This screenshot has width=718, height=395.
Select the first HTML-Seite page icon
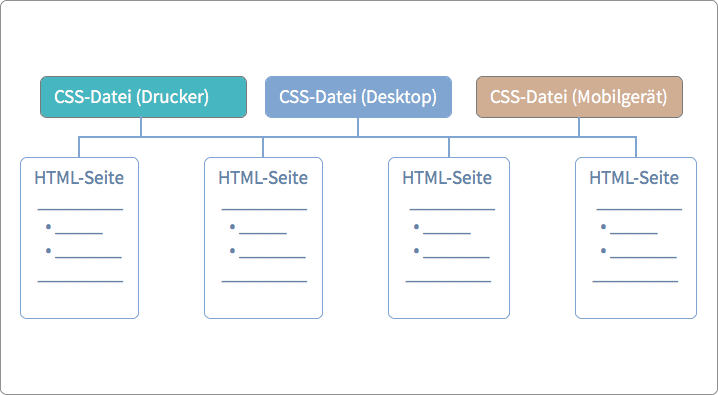[80, 238]
